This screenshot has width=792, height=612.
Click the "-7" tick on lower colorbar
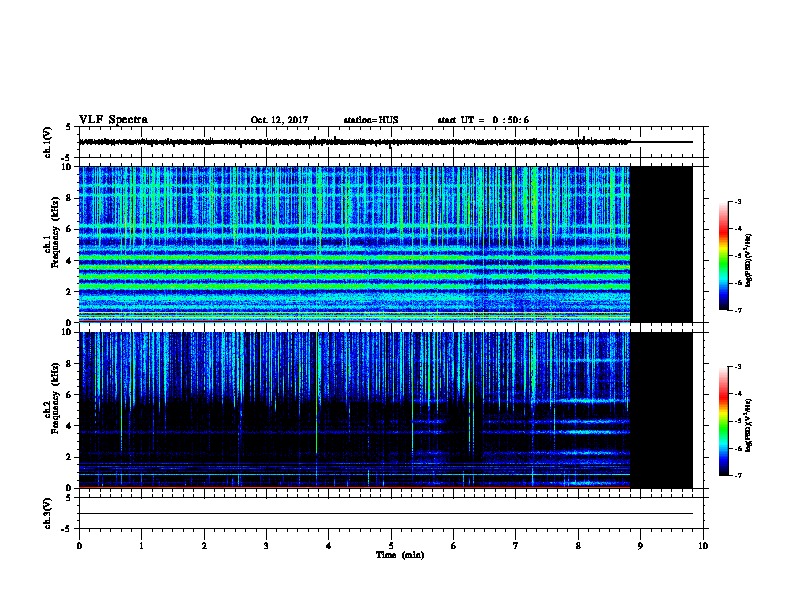point(737,476)
